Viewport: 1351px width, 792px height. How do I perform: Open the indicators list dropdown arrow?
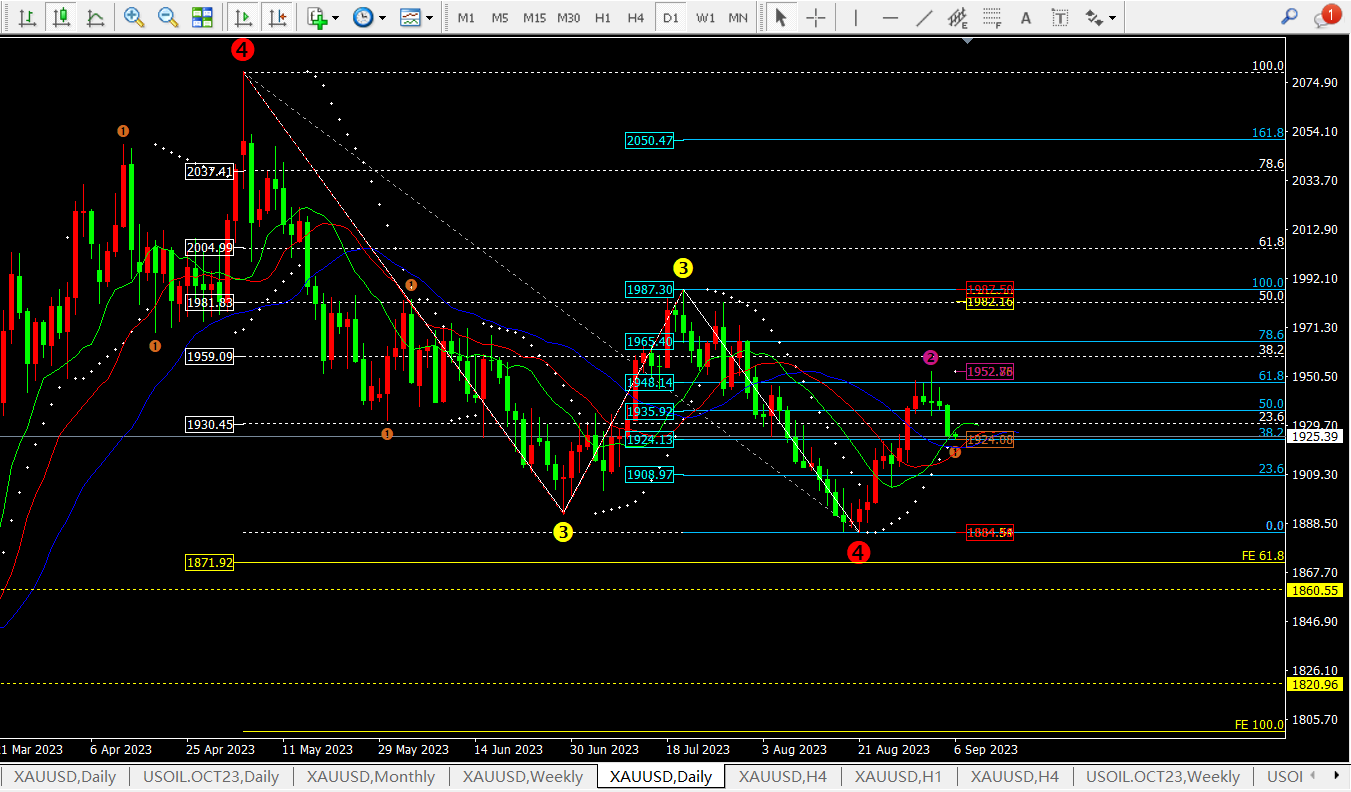336,17
